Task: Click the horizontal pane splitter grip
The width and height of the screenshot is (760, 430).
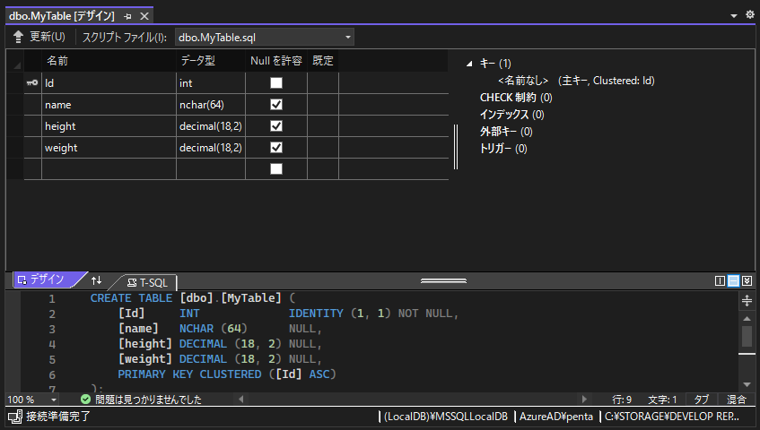Action: click(443, 281)
